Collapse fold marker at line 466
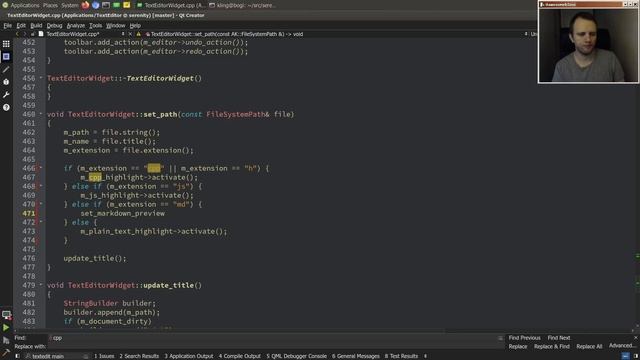This screenshot has height=360, width=640. 41,168
